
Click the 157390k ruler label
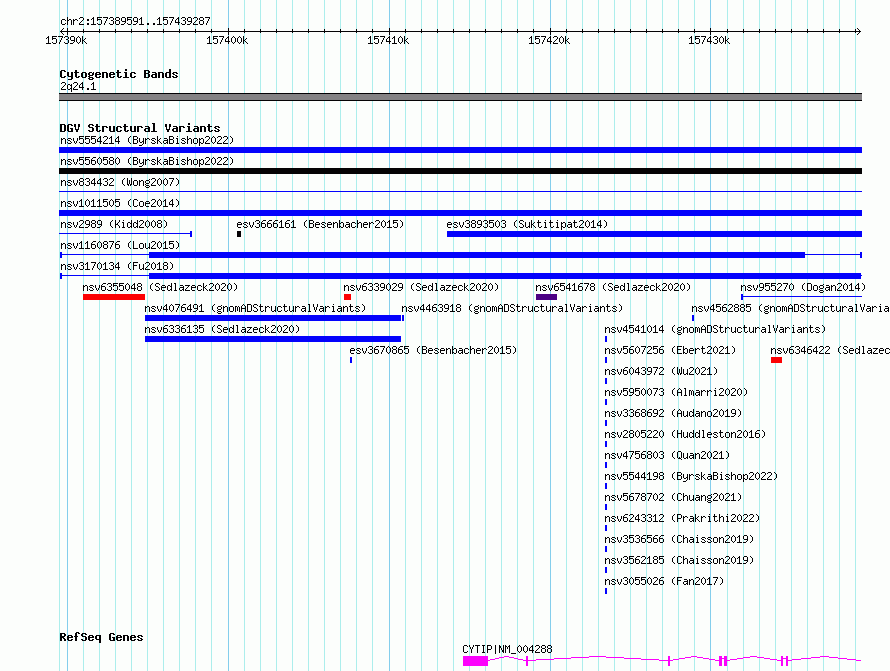coord(66,40)
